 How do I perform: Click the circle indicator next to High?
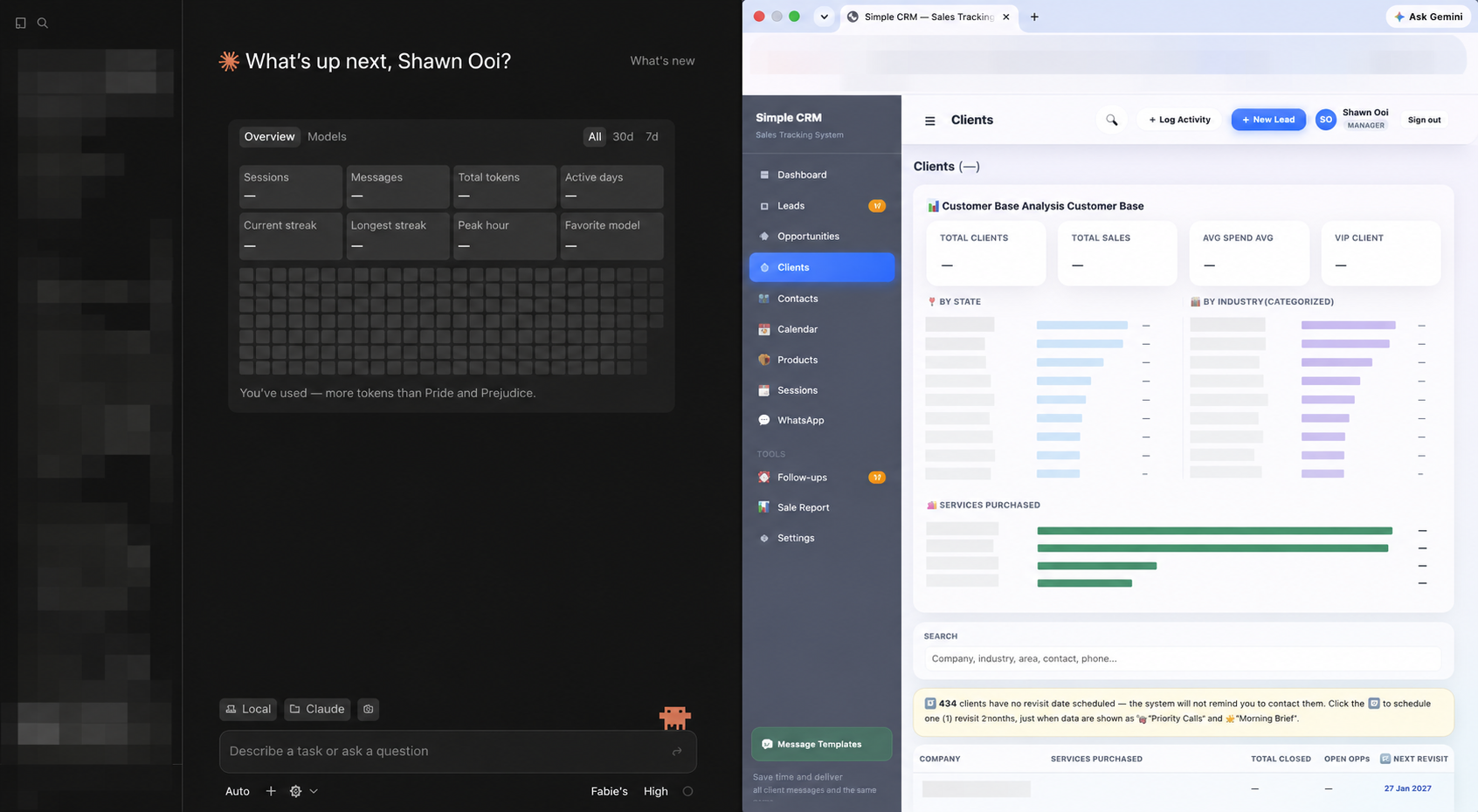click(688, 791)
